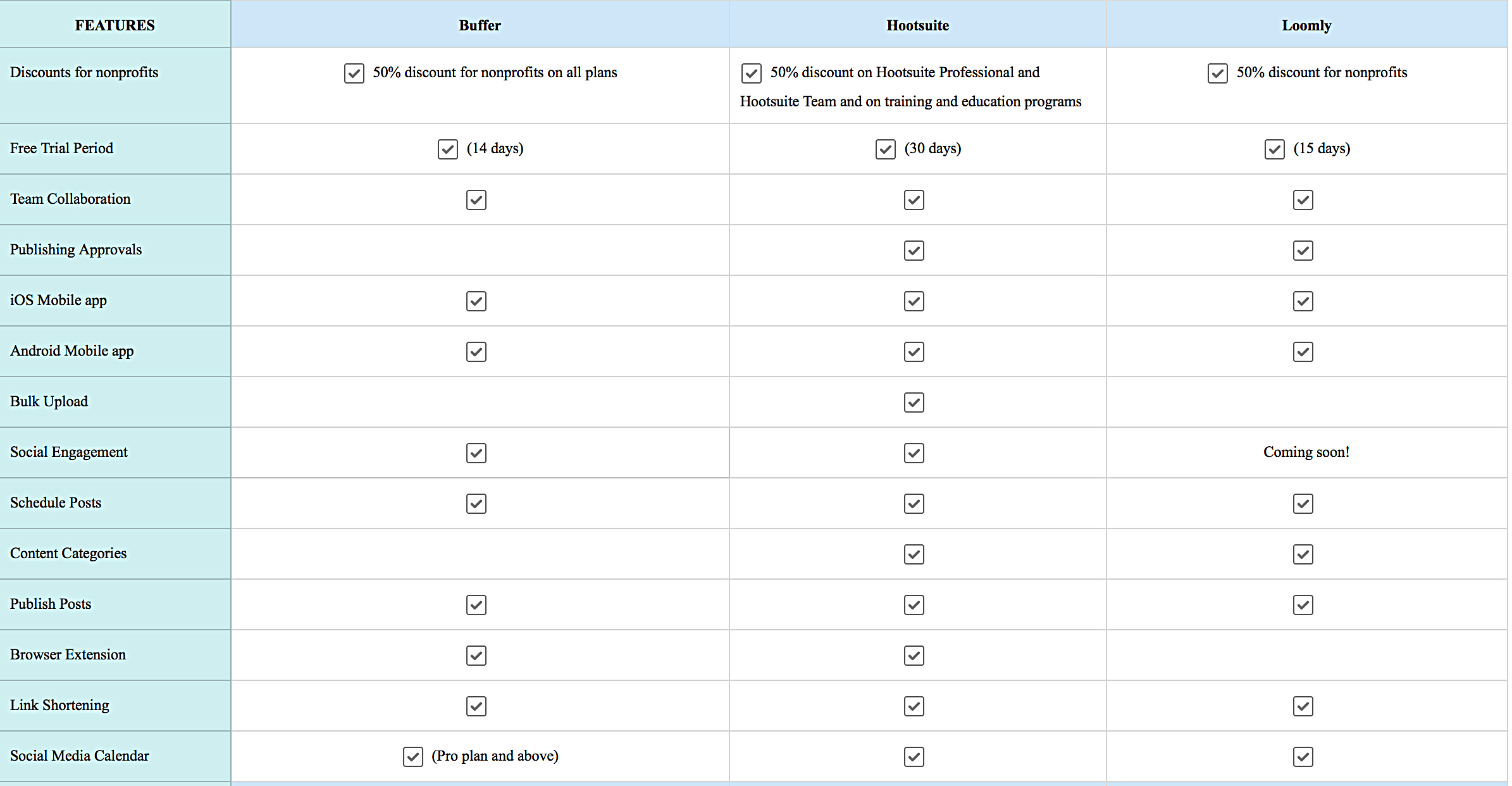Click the 'Link Shortening' row label
Image resolution: width=1512 pixels, height=786 pixels.
pyautogui.click(x=59, y=706)
